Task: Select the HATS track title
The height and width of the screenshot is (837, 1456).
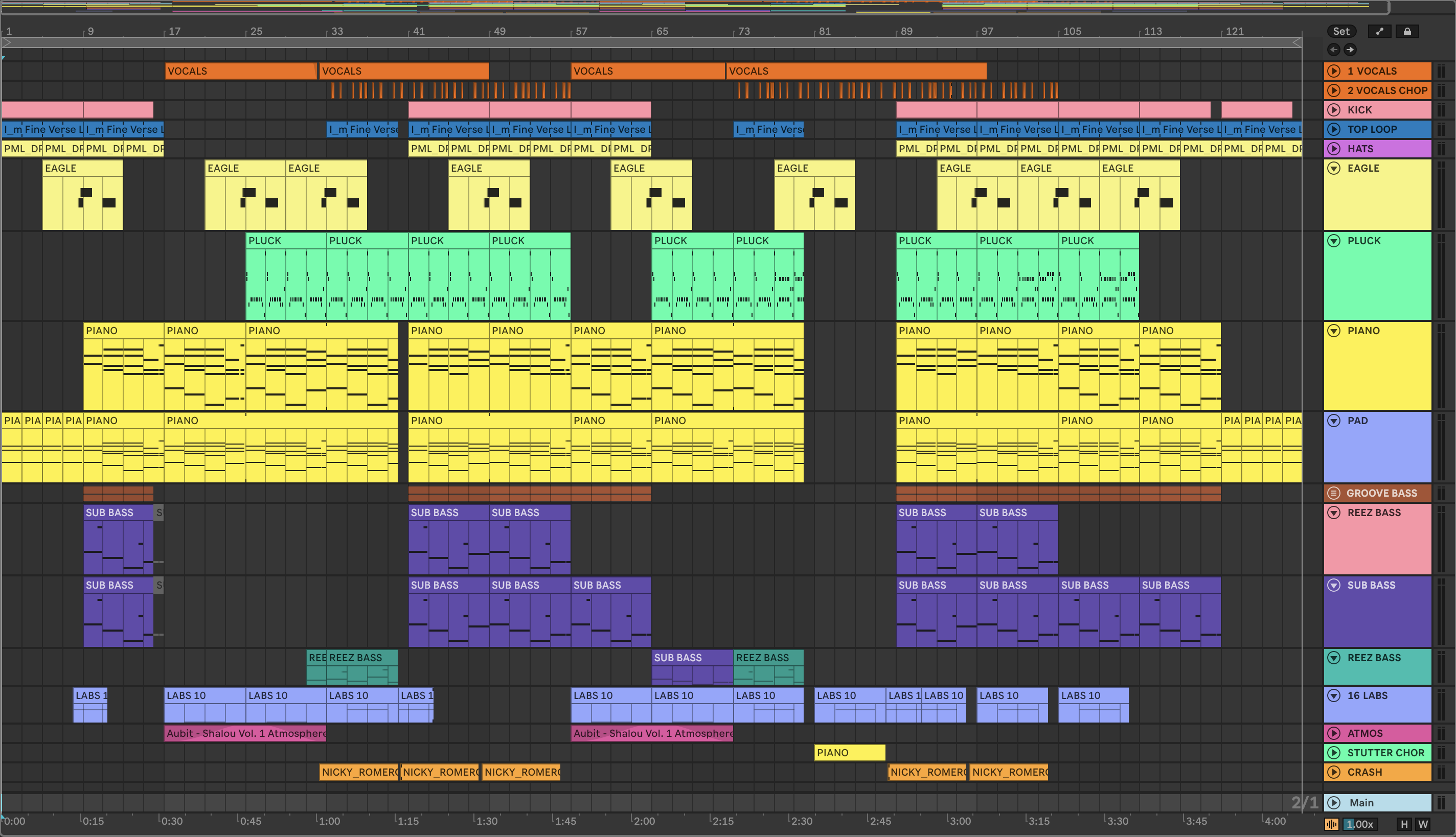Action: (1360, 149)
